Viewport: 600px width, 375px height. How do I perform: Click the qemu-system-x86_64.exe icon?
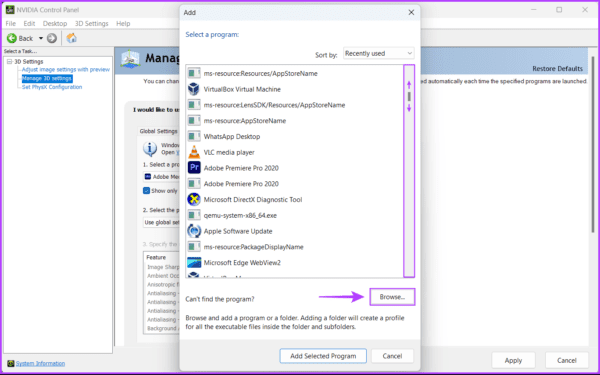[194, 215]
